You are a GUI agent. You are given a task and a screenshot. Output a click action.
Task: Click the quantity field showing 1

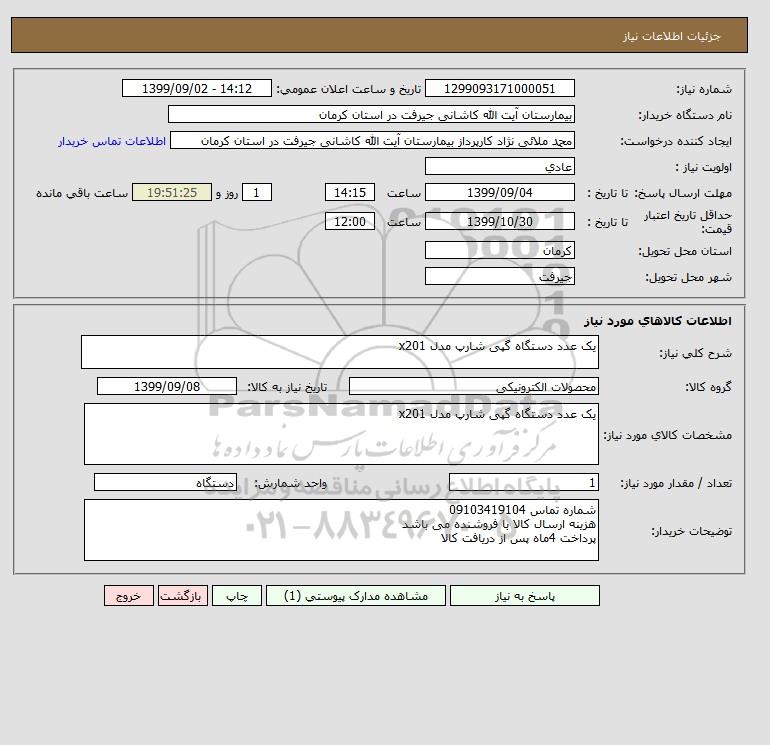pyautogui.click(x=523, y=482)
